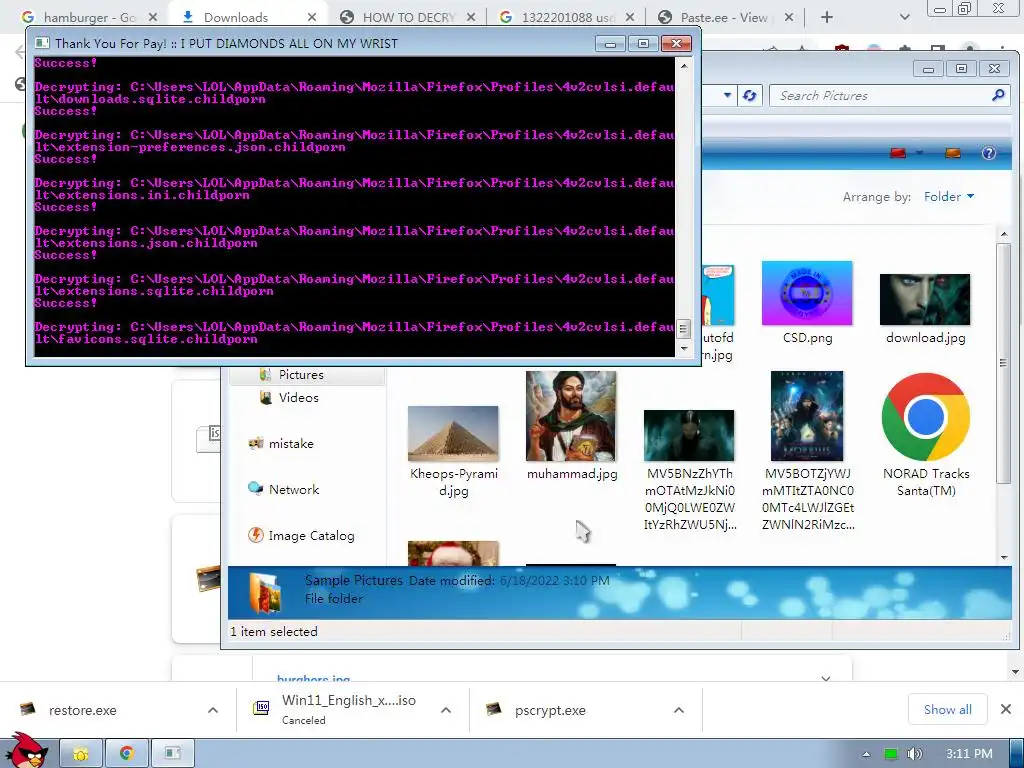
Task: Show hidden tray icons arrow
Action: (866, 754)
